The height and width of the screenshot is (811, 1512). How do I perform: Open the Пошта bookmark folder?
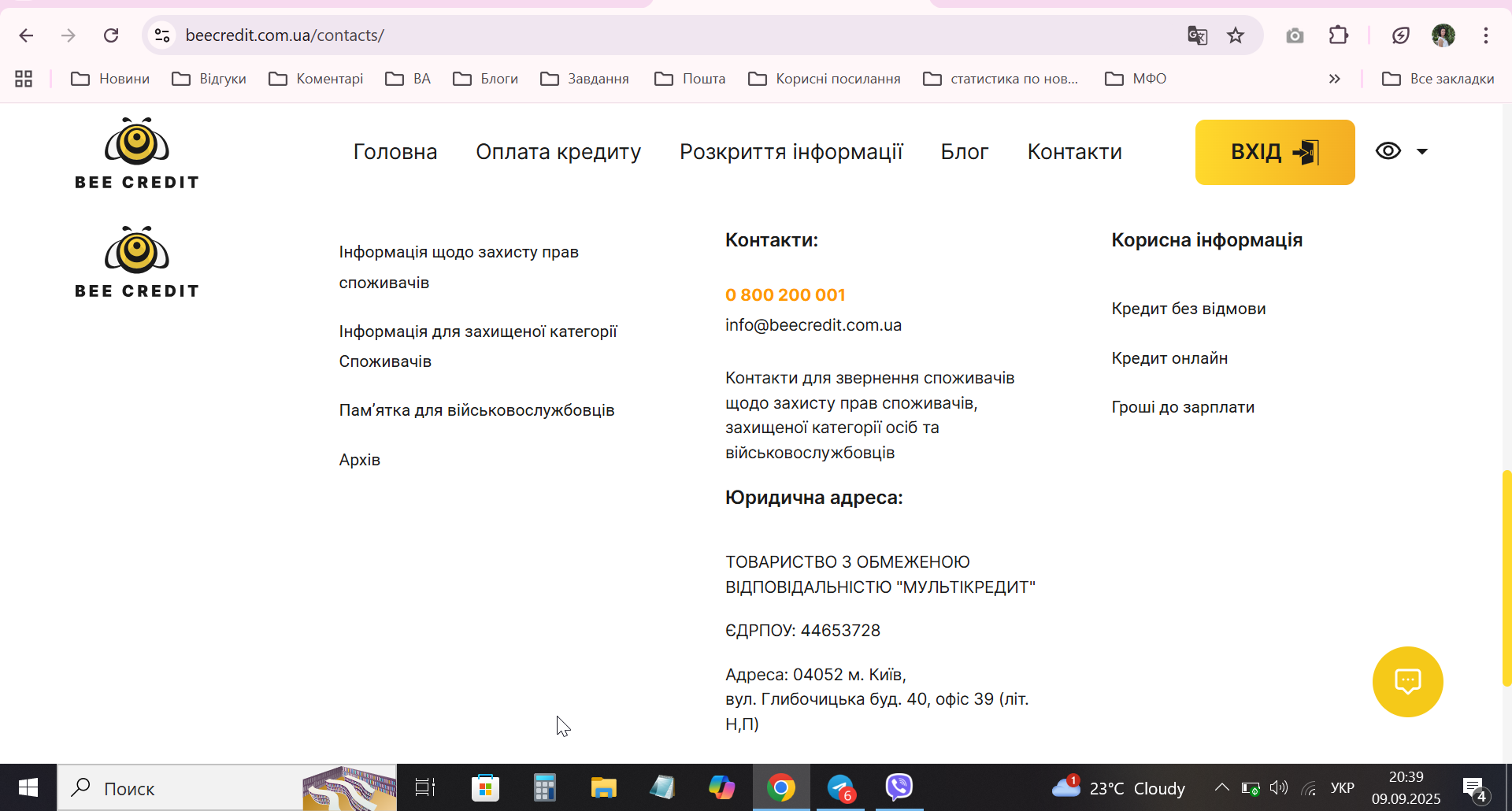[690, 79]
